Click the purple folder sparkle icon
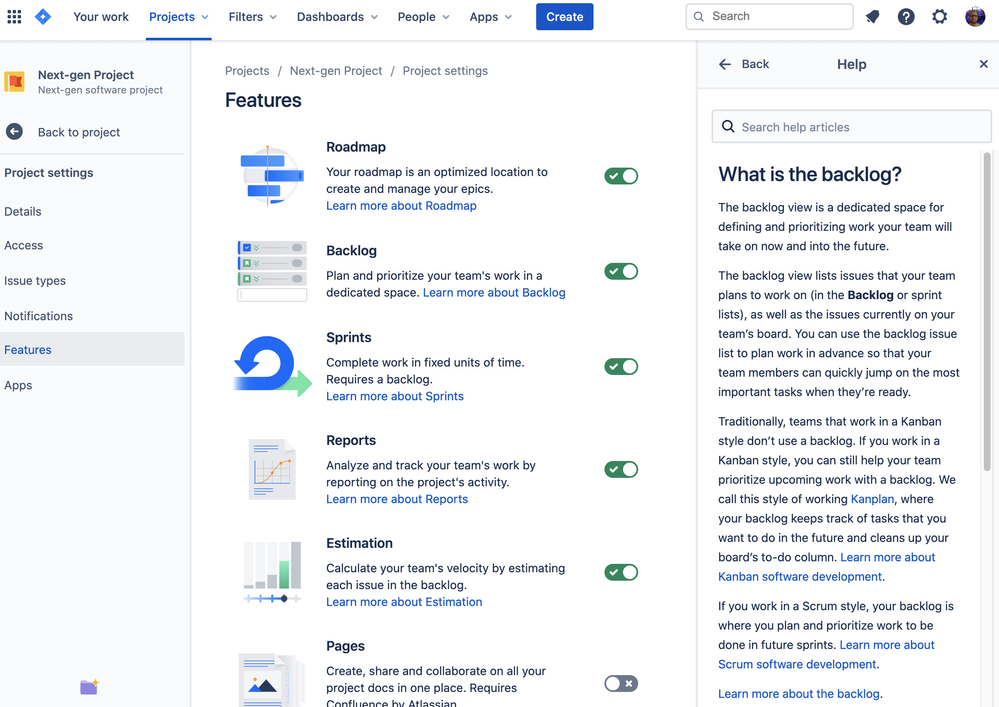 point(89,687)
